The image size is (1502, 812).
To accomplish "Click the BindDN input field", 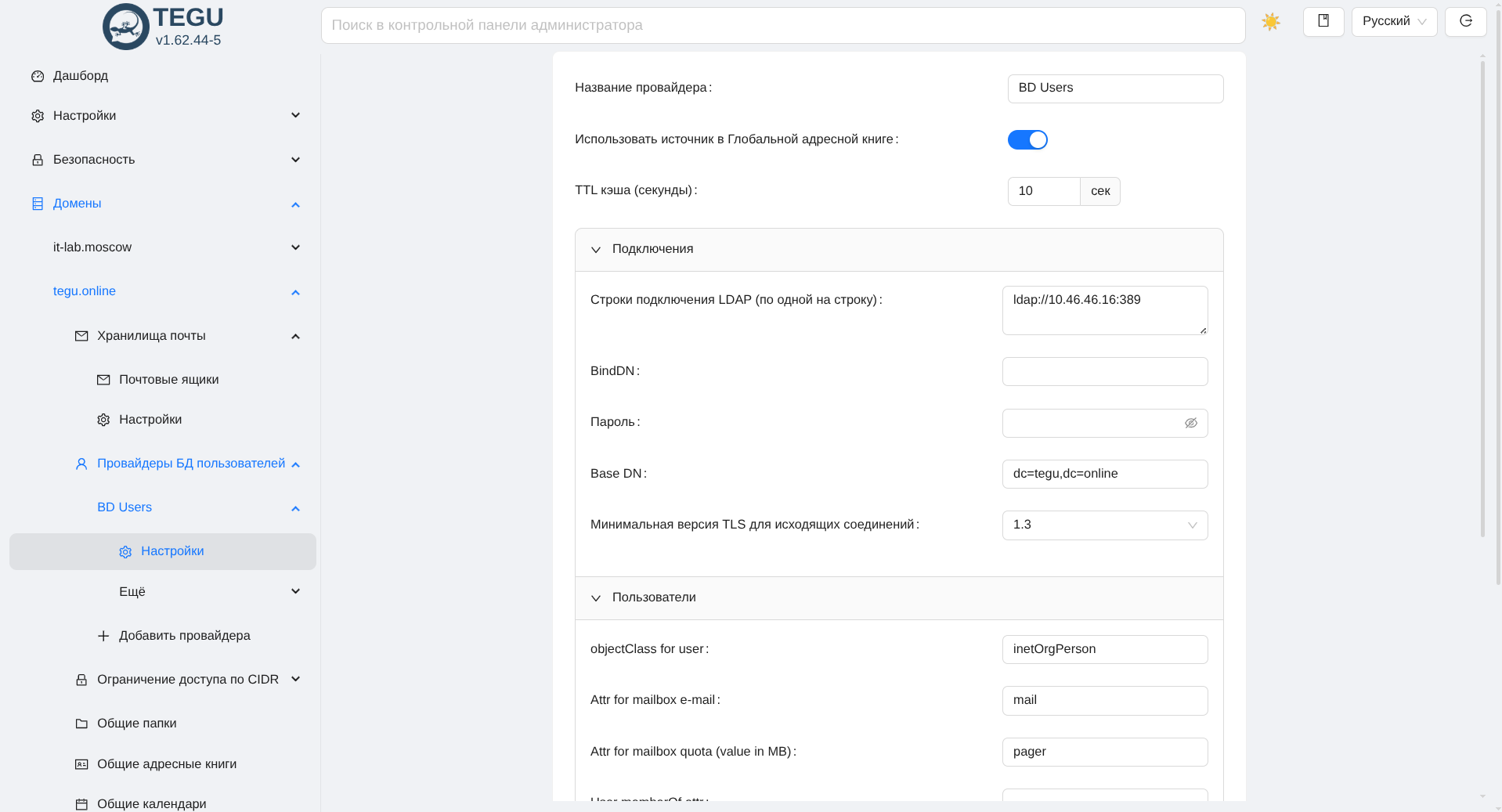I will point(1104,372).
